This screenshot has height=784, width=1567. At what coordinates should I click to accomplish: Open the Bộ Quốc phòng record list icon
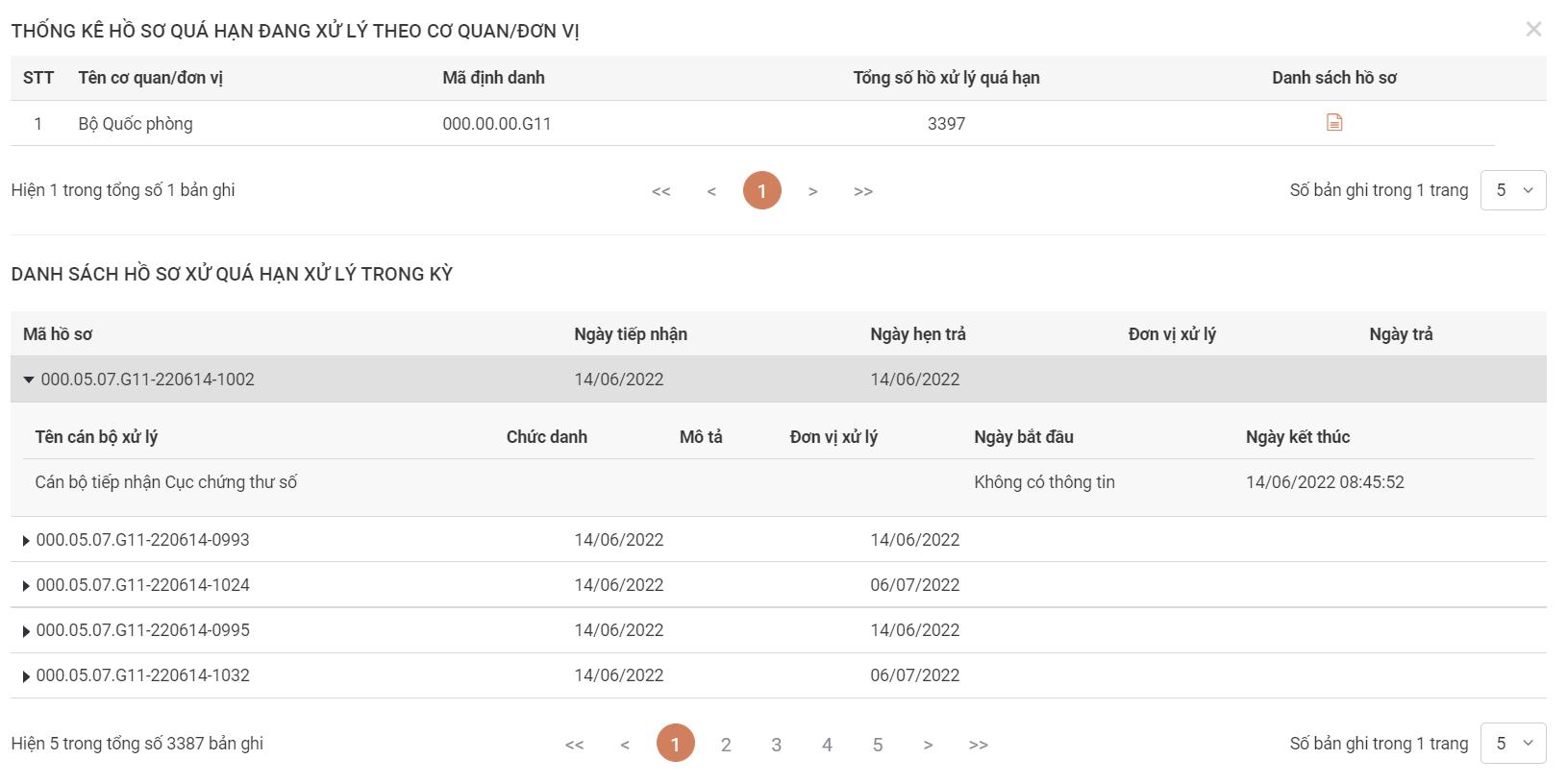coord(1333,123)
